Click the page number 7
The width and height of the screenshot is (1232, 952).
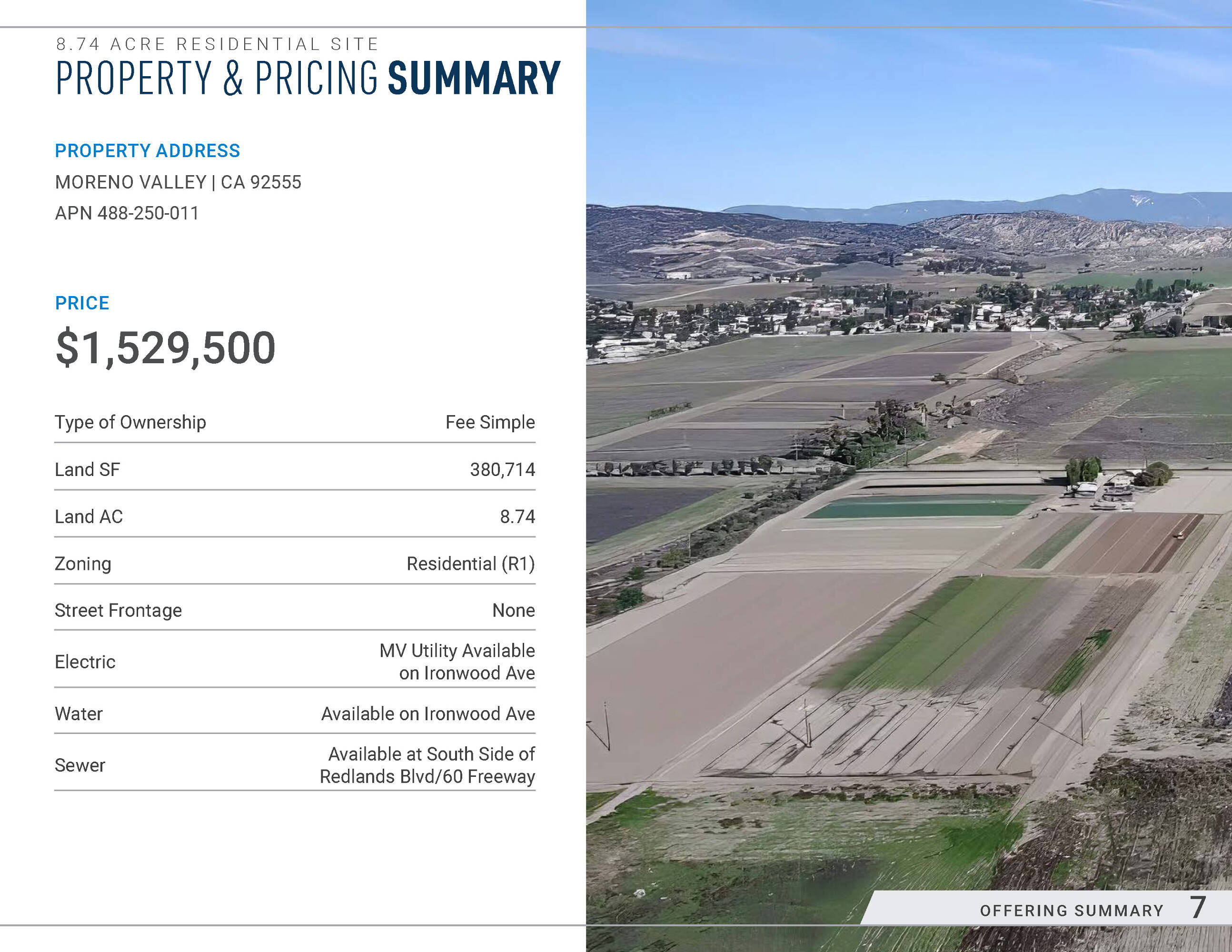(x=1197, y=907)
